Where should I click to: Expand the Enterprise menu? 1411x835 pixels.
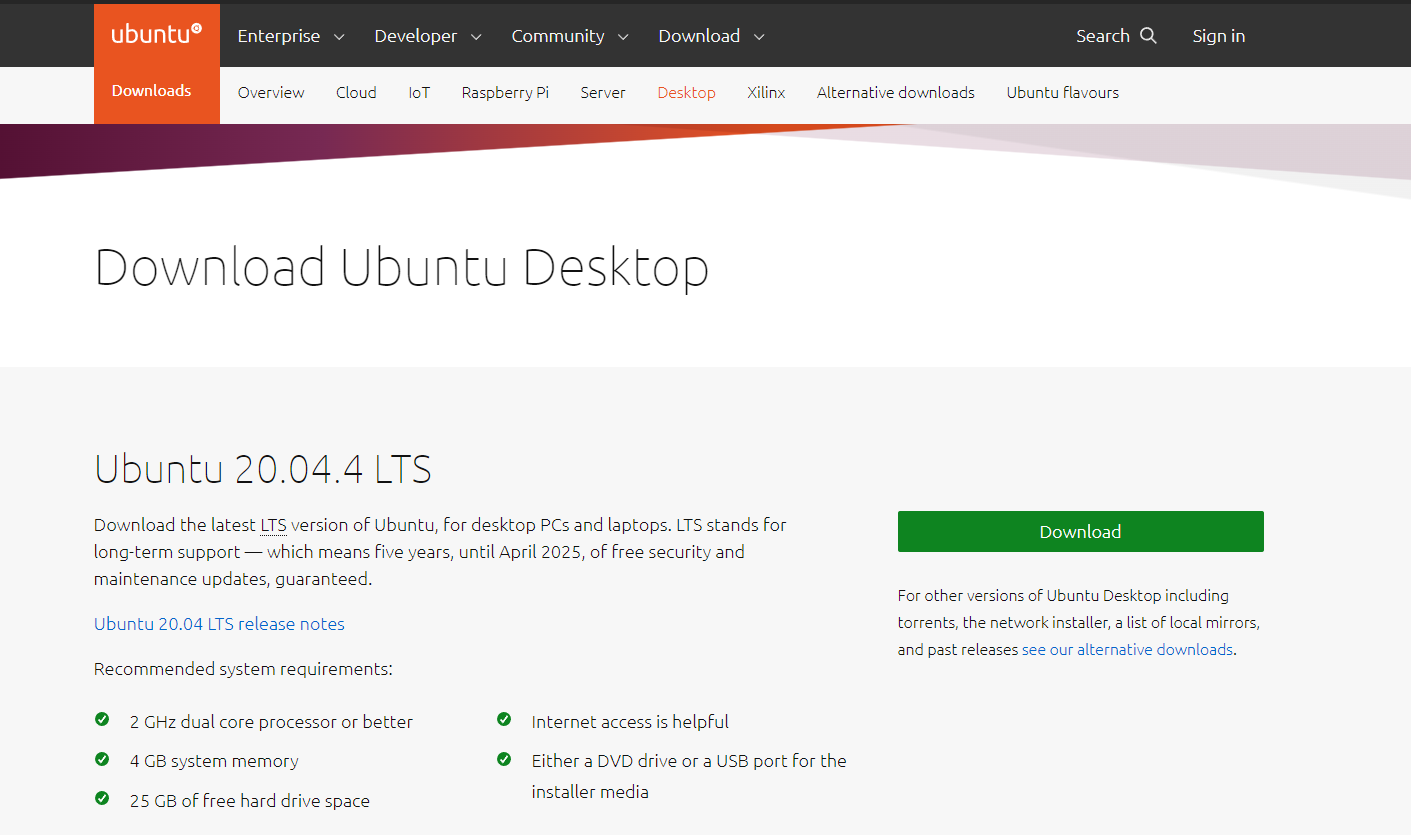pyautogui.click(x=291, y=36)
